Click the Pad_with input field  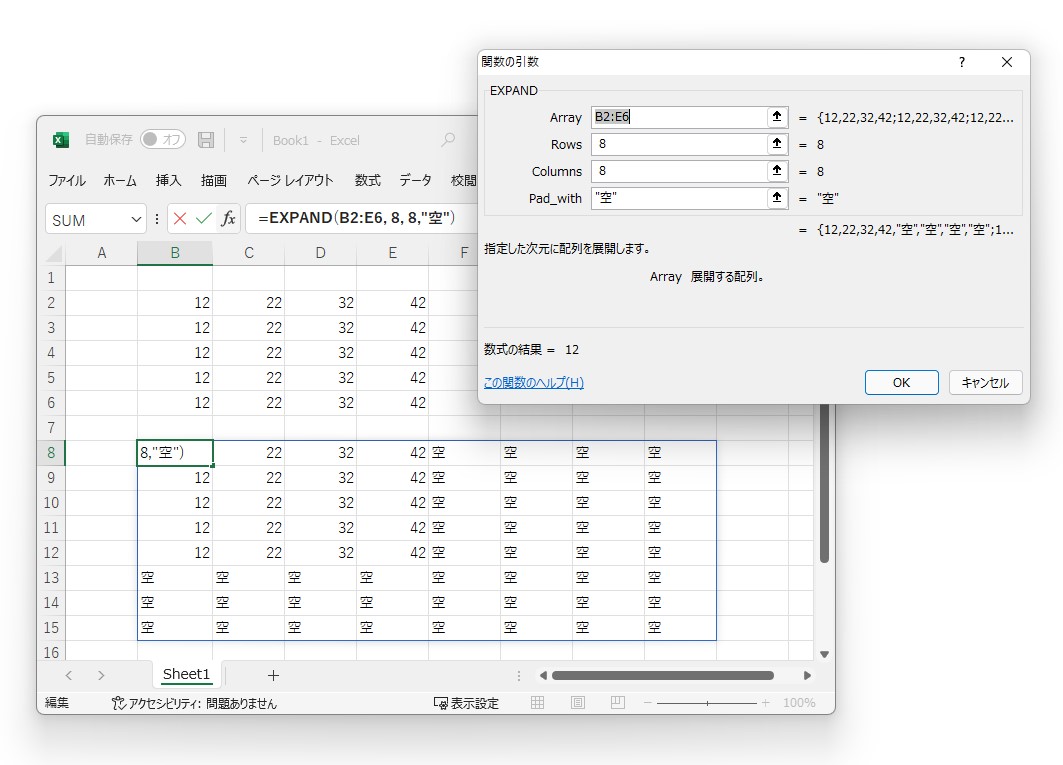pos(679,198)
